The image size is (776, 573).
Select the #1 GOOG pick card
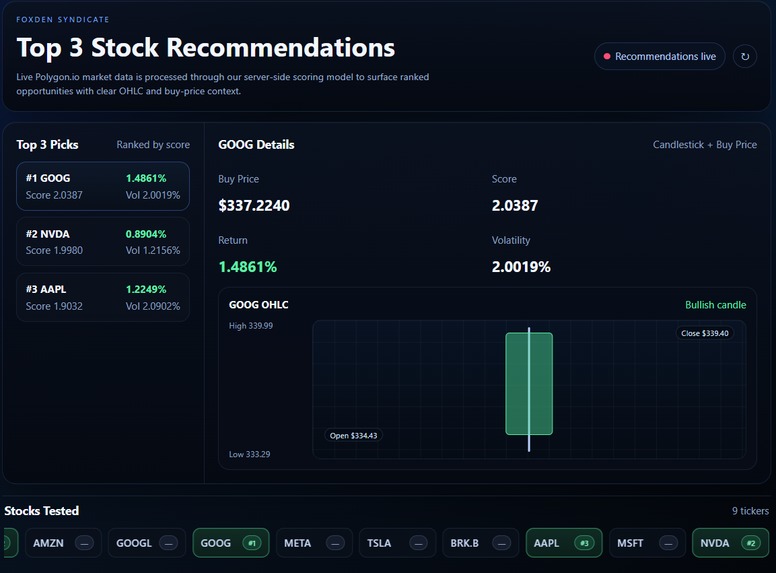(x=103, y=187)
